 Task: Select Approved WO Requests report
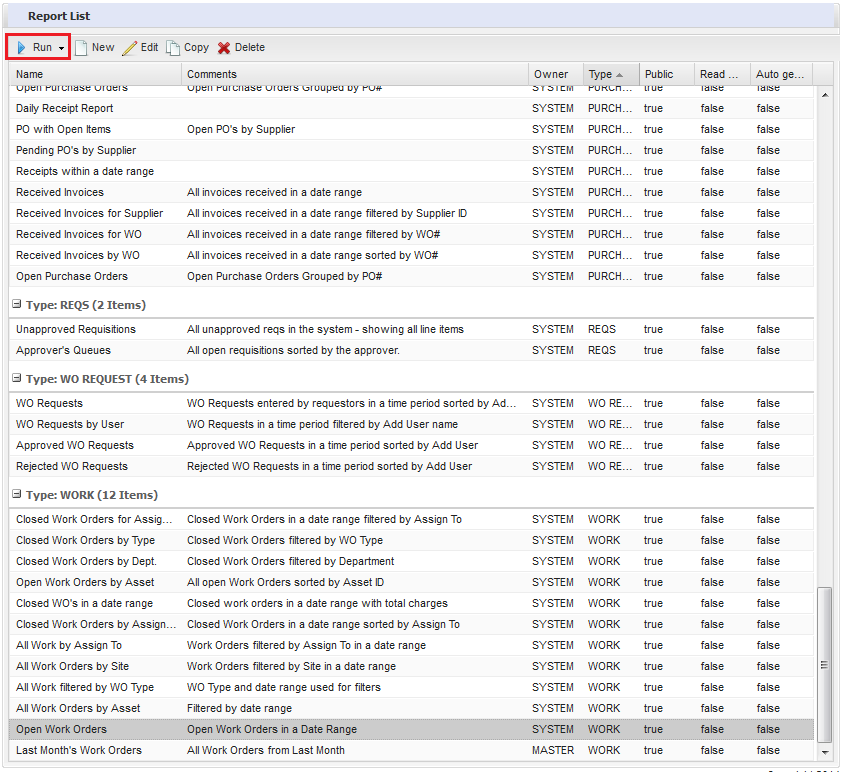[x=411, y=445]
